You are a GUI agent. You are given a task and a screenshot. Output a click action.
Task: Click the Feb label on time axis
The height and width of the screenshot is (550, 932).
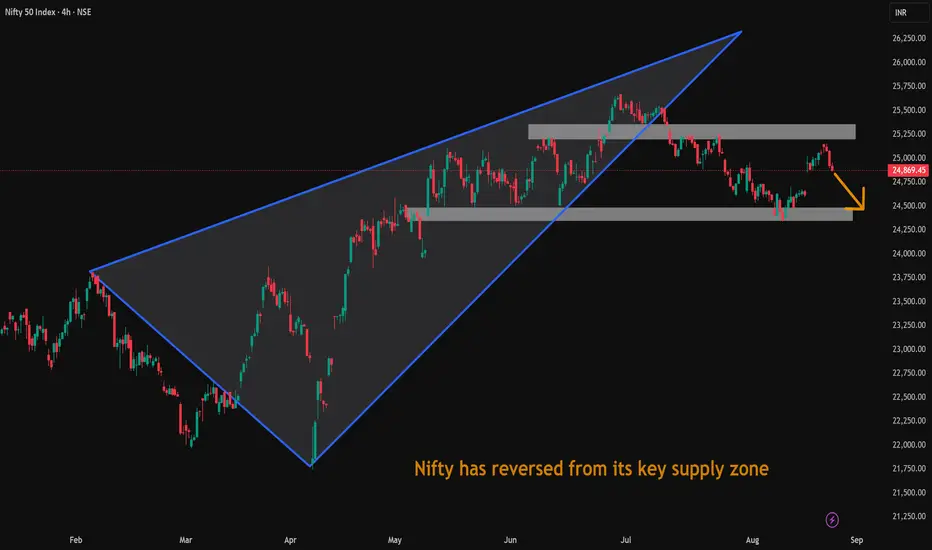pos(75,540)
